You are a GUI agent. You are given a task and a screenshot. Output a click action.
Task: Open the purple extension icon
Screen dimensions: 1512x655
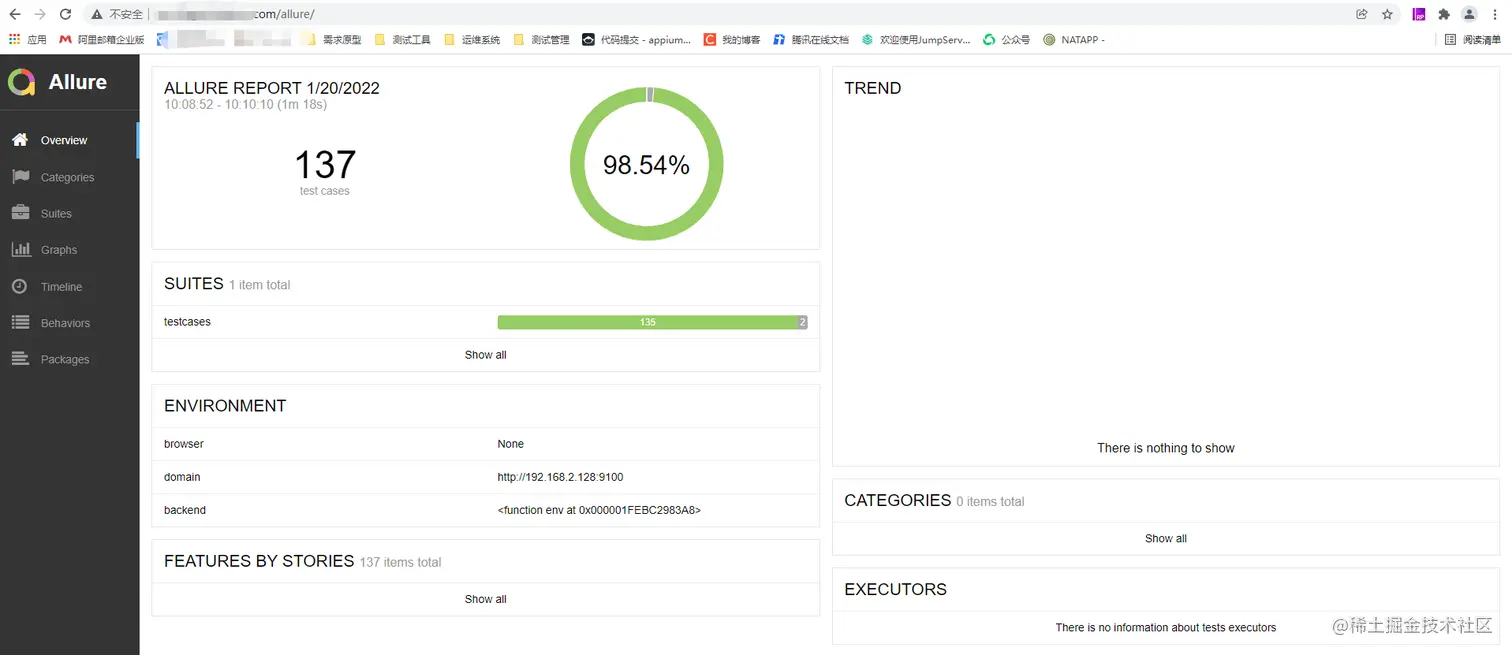[1418, 14]
